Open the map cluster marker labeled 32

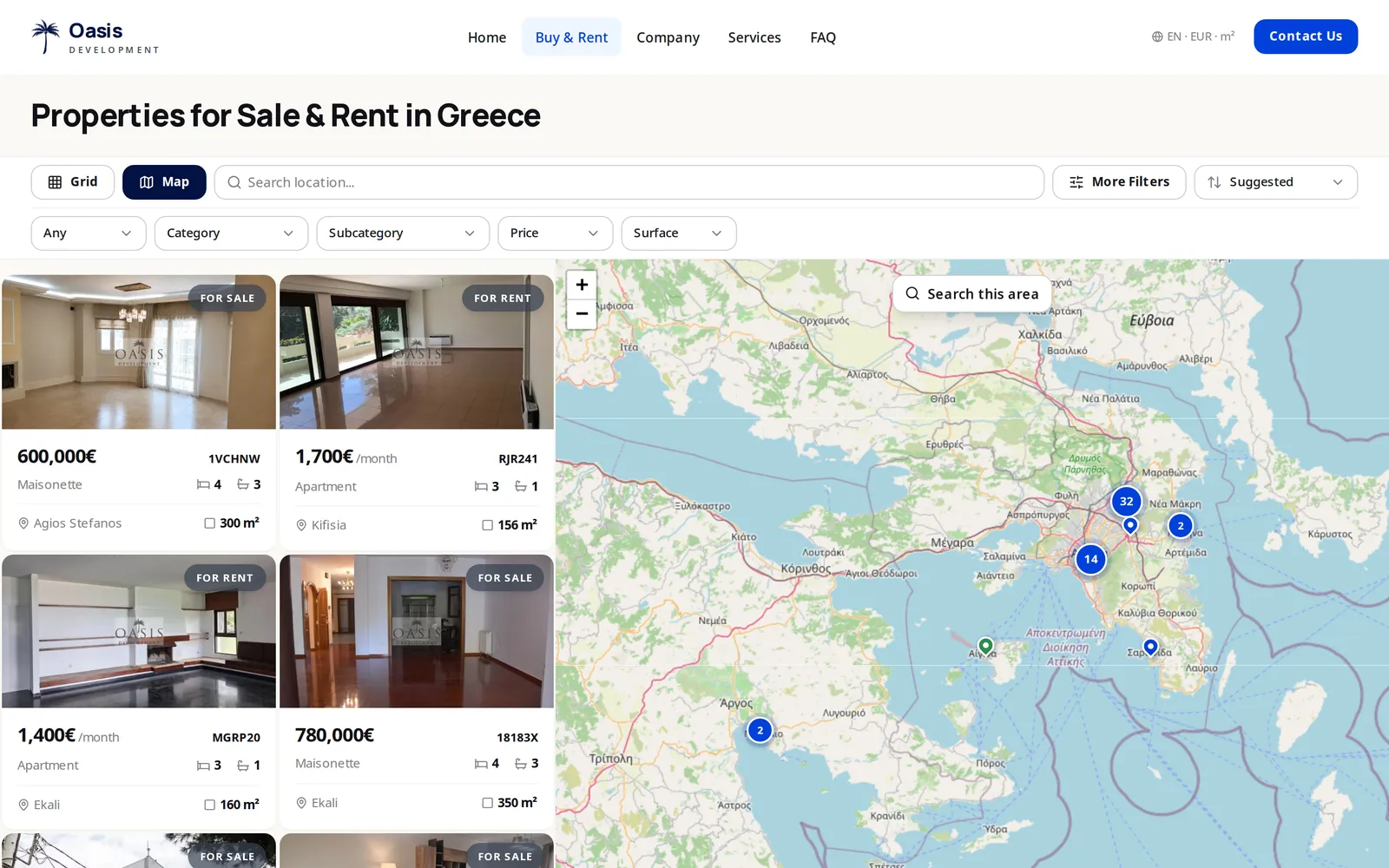(x=1126, y=501)
